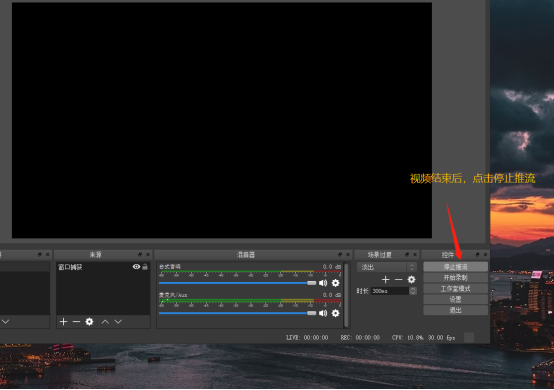Open the scene transition properties gear
This screenshot has height=390, width=554.
click(x=411, y=279)
